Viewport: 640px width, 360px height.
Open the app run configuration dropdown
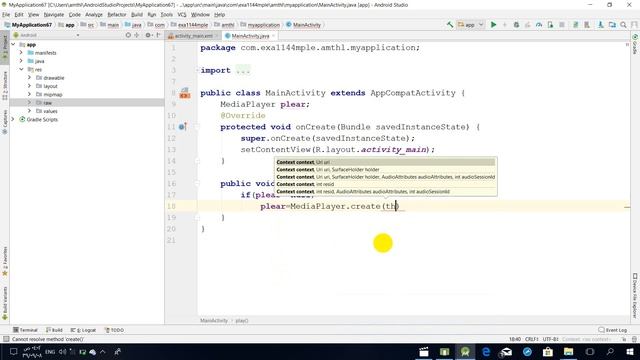pos(471,25)
